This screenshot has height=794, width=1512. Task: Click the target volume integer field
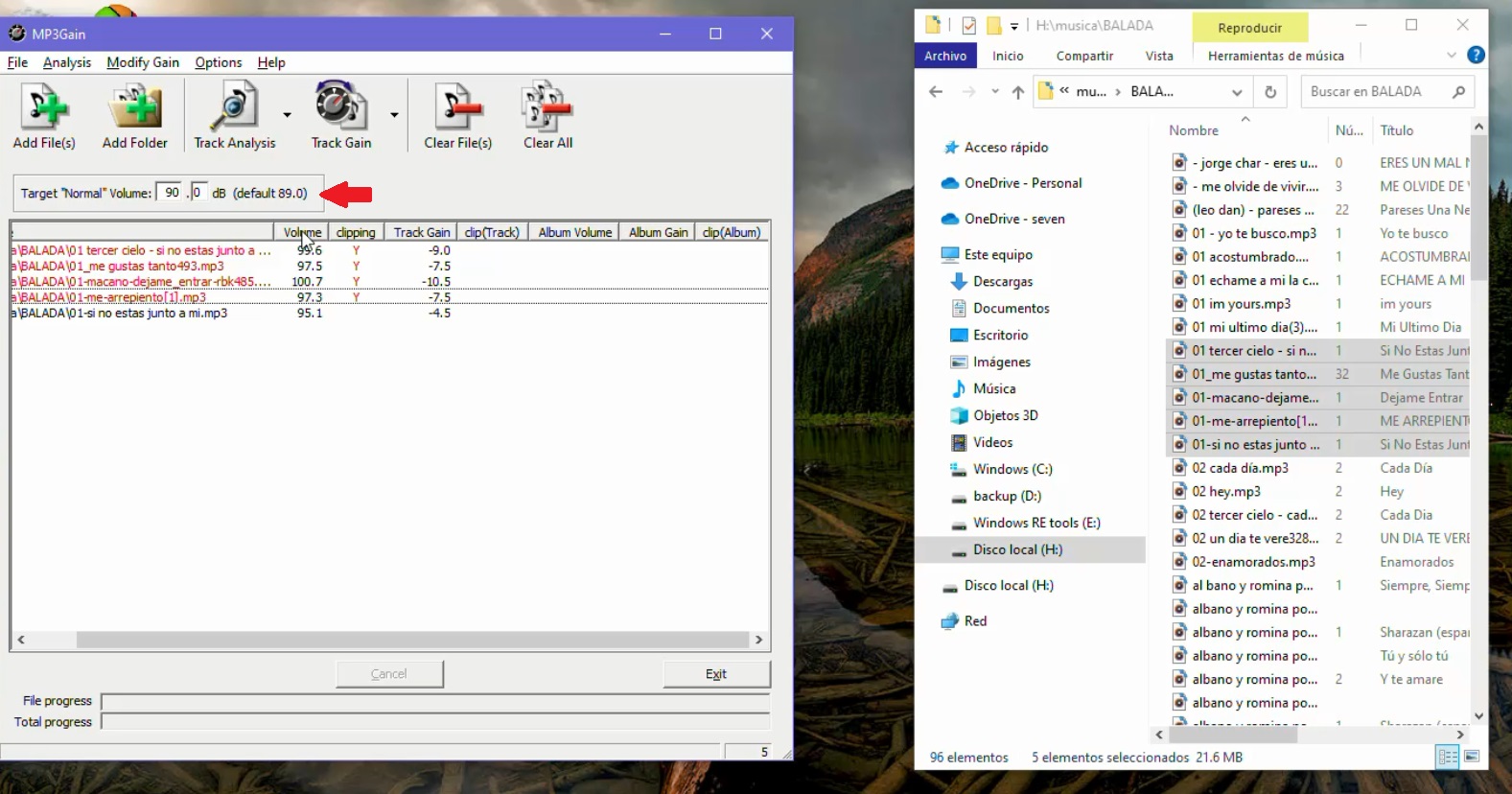tap(169, 193)
